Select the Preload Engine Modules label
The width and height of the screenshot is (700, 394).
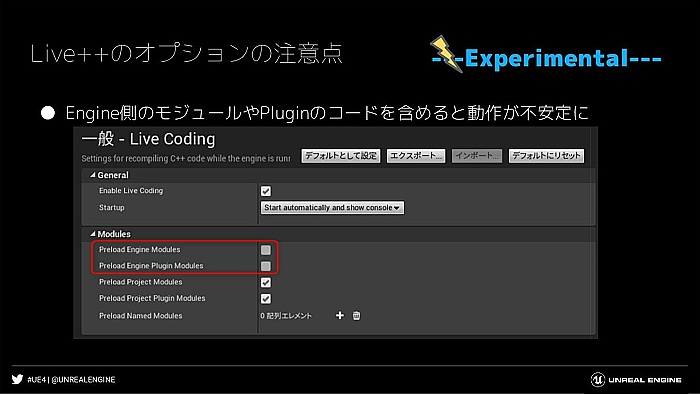pos(140,249)
